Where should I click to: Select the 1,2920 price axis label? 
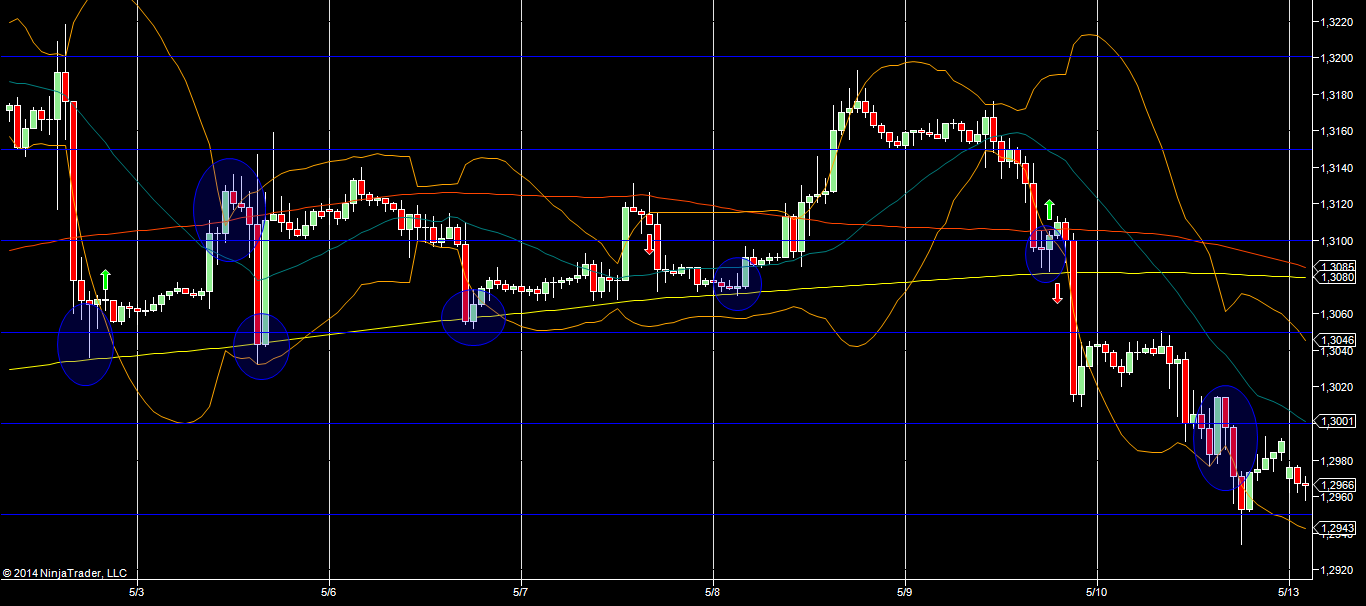coord(1338,570)
